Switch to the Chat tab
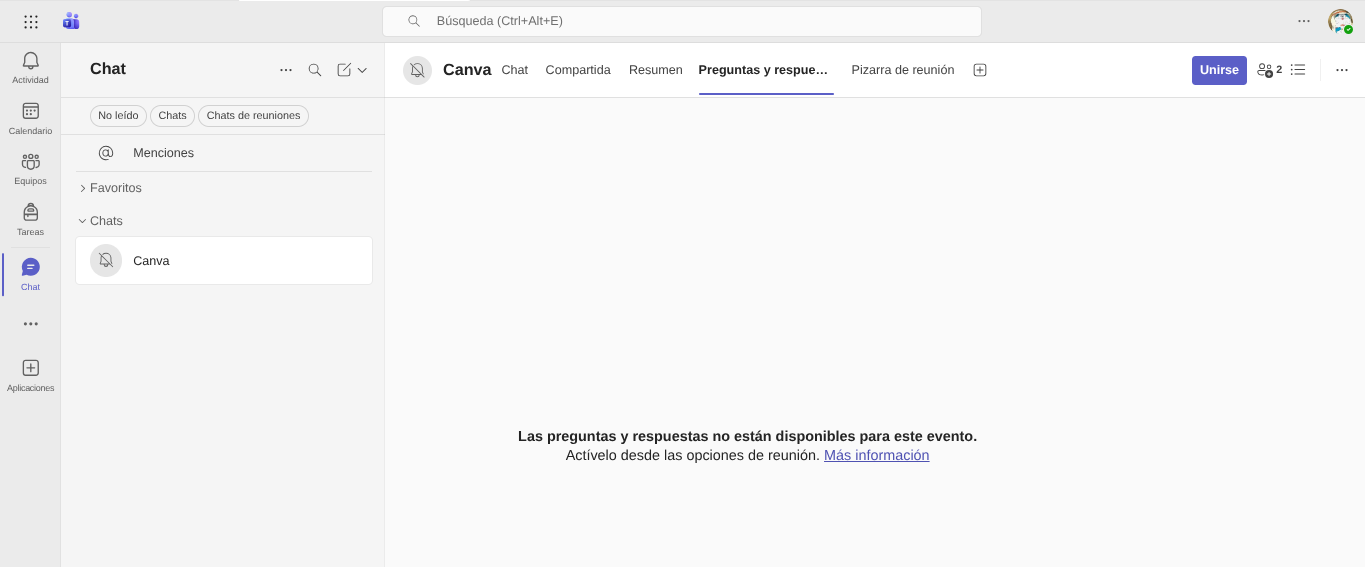This screenshot has width=1365, height=567. 515,70
